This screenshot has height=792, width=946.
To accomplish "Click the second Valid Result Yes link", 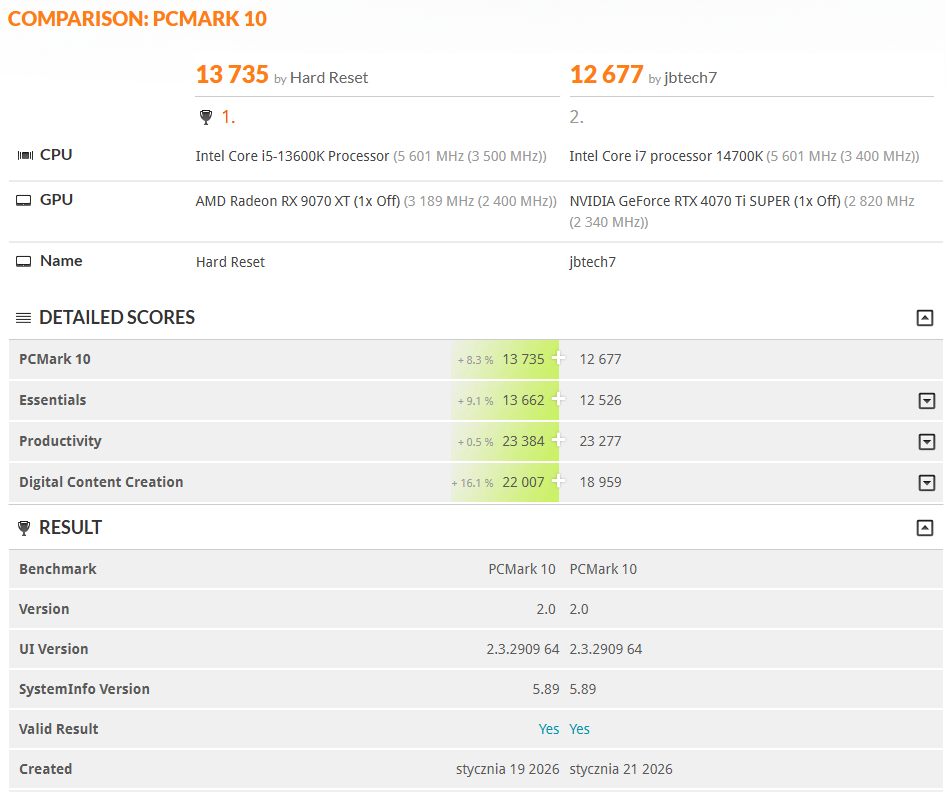I will 580,729.
